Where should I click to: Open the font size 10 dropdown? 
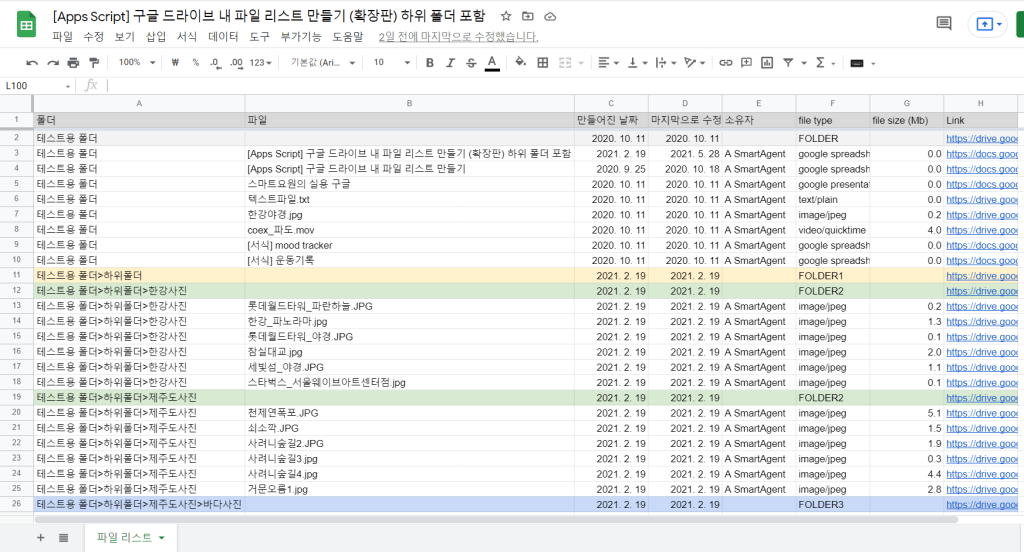[x=388, y=62]
